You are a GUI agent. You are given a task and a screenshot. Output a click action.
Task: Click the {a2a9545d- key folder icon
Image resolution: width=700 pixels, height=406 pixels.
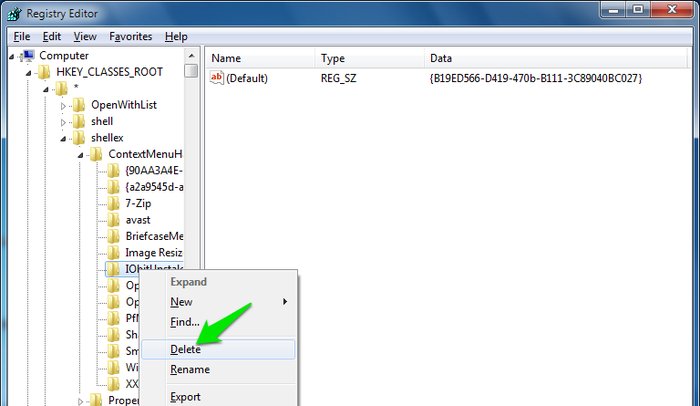point(113,187)
